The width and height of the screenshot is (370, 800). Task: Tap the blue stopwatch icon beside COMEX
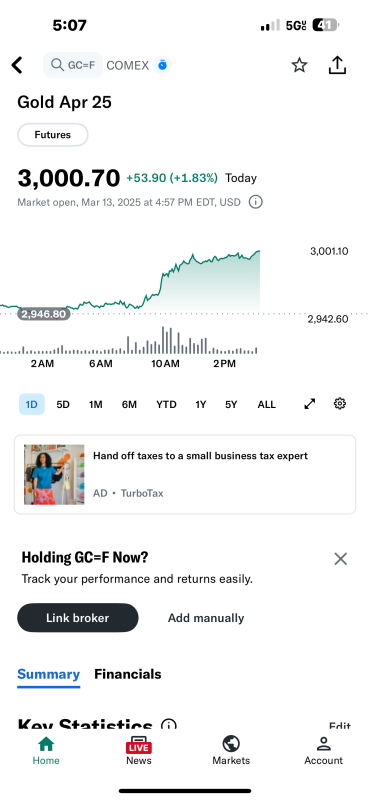click(x=162, y=65)
